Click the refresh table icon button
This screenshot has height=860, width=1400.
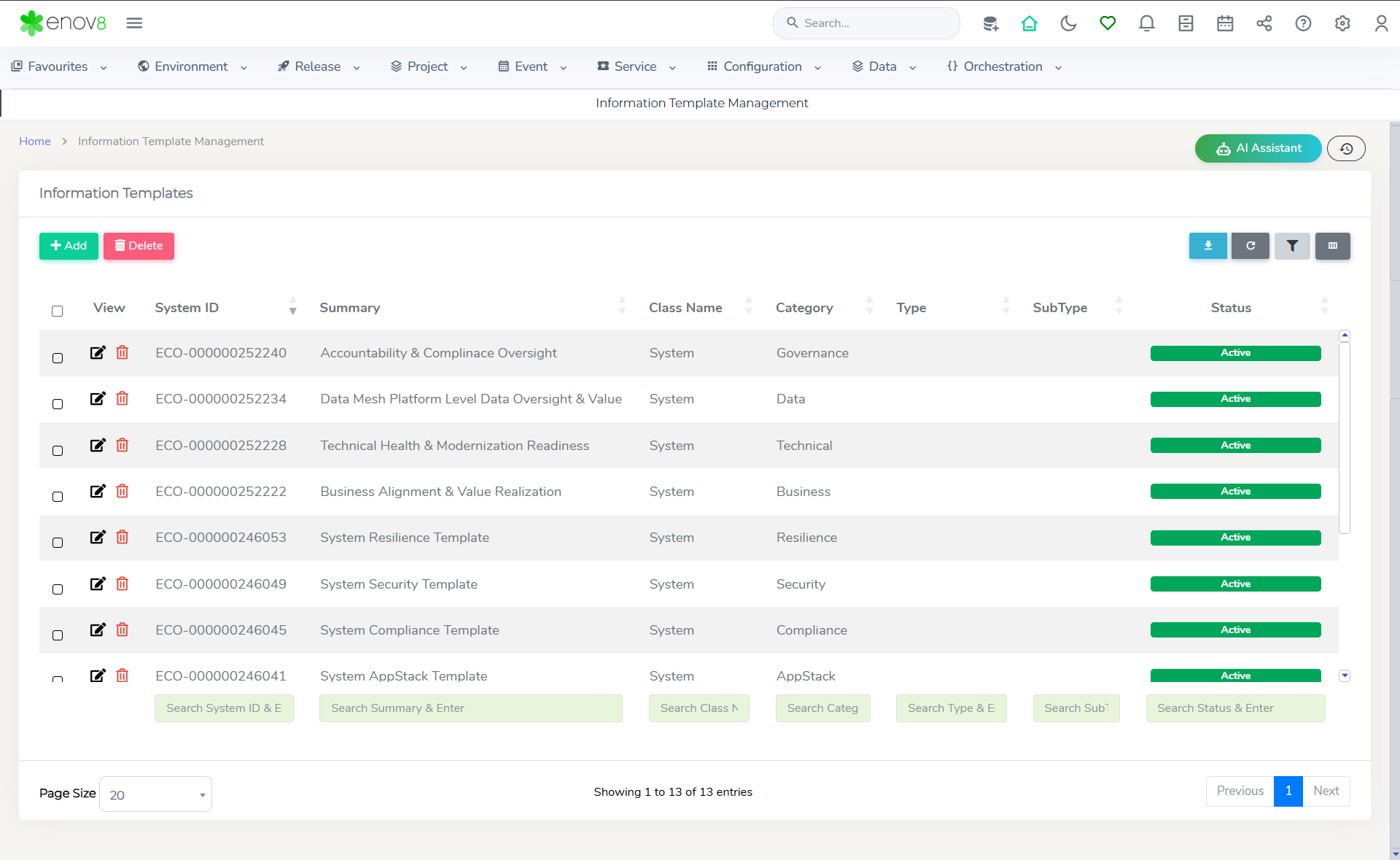click(1250, 246)
